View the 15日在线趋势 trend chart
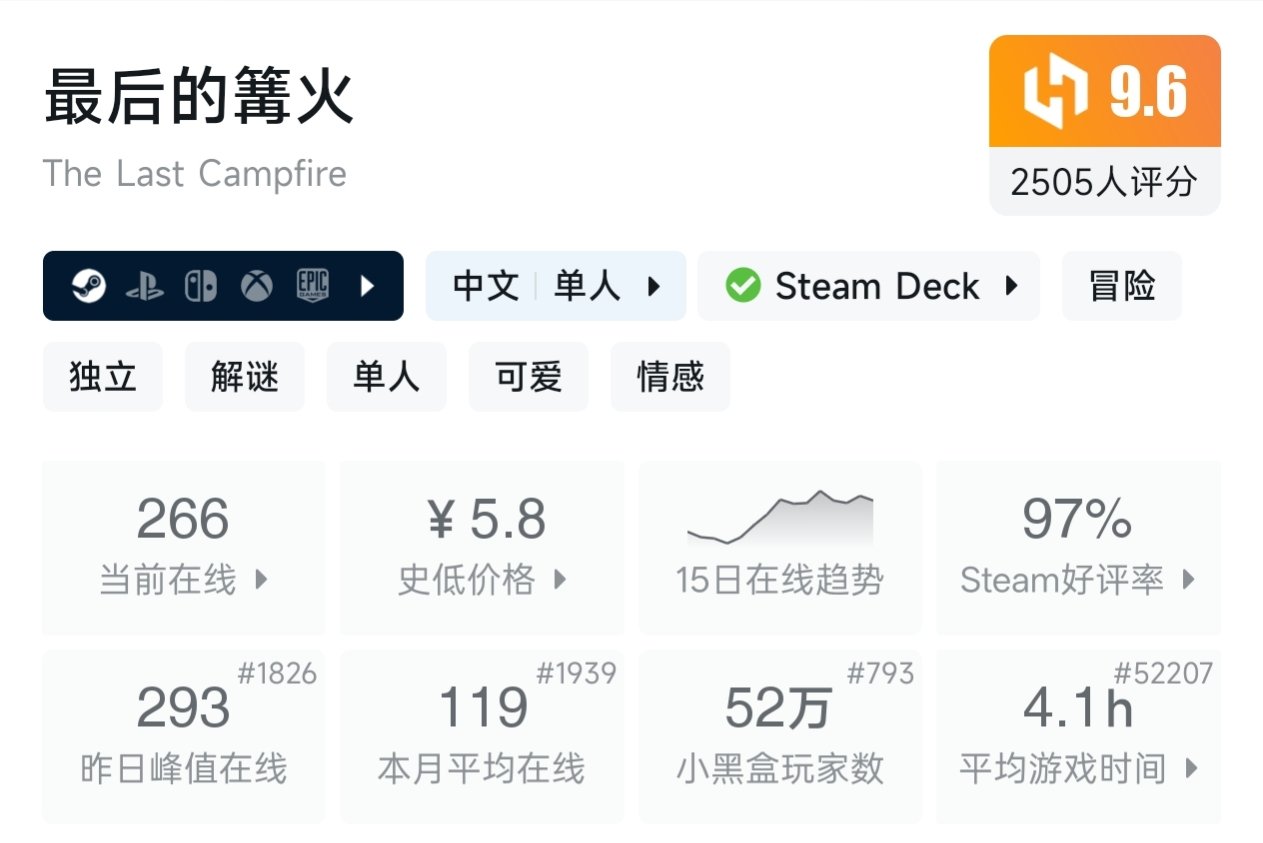The image size is (1263, 843). pyautogui.click(x=780, y=547)
